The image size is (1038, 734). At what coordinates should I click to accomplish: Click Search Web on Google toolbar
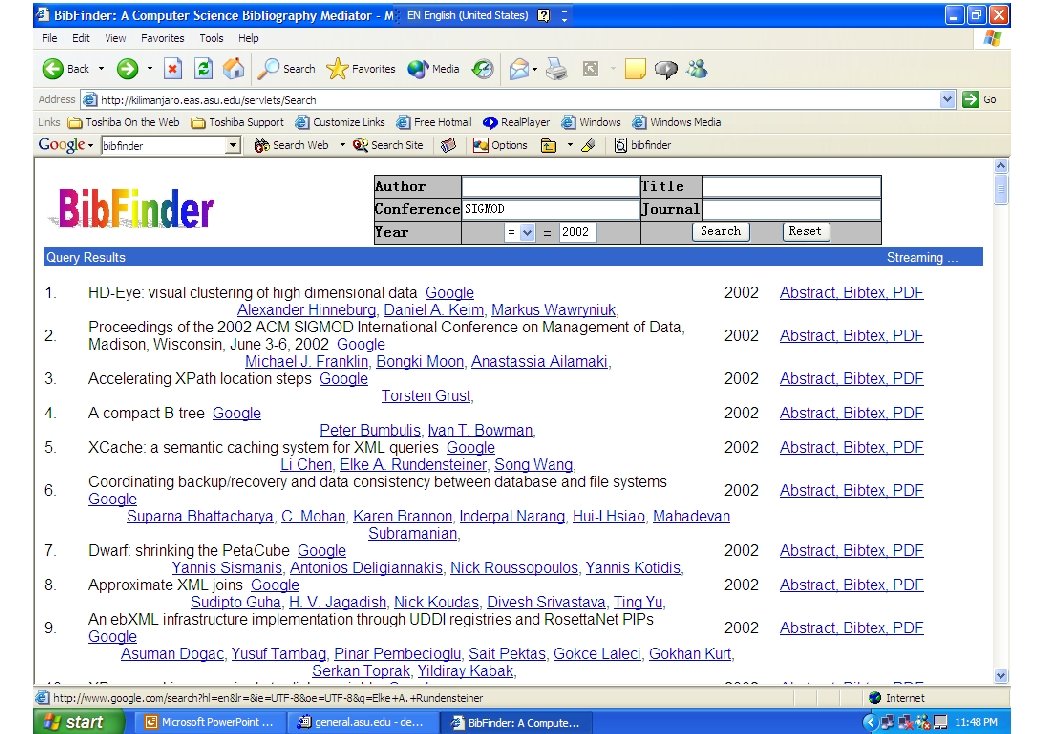click(291, 145)
